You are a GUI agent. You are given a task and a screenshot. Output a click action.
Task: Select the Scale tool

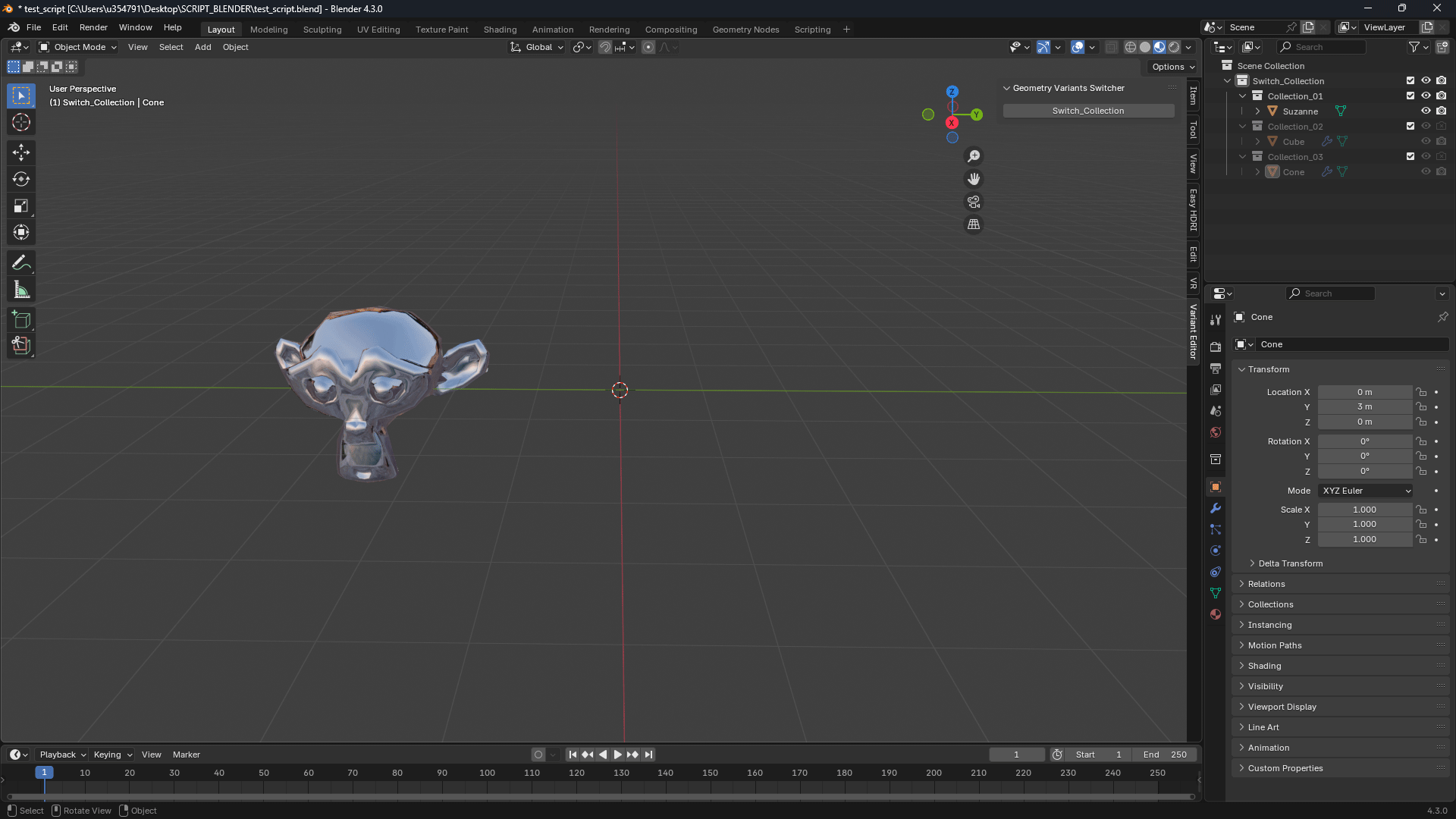coord(20,206)
